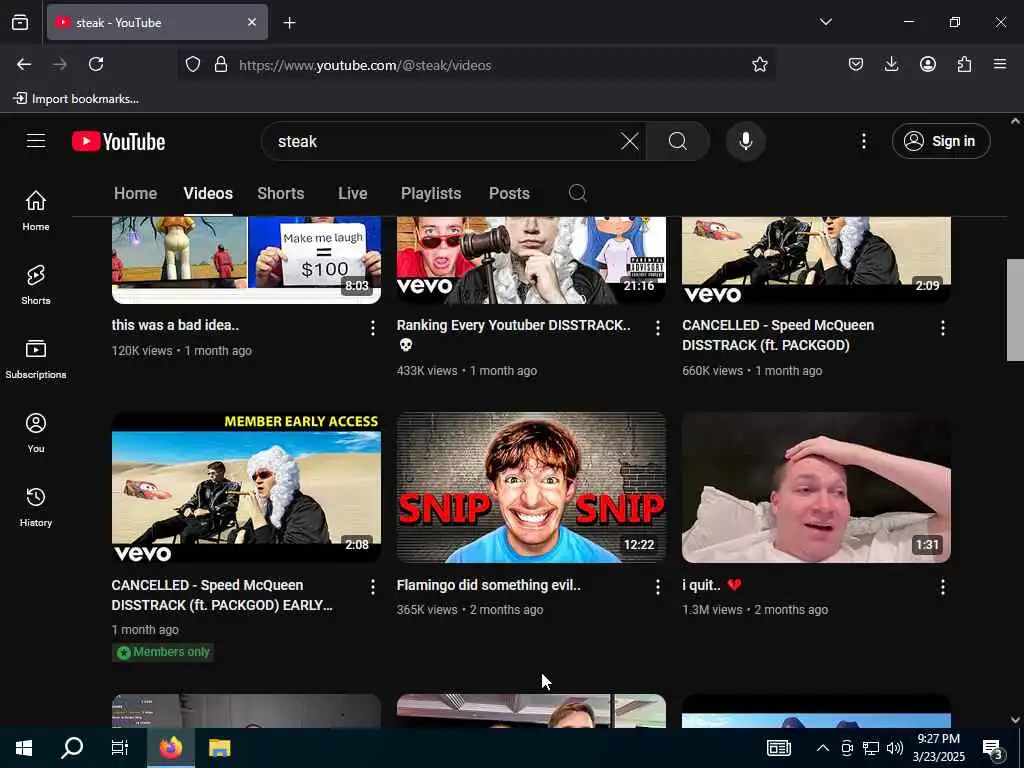Open History in the left sidebar
Image resolution: width=1024 pixels, height=768 pixels.
point(36,507)
